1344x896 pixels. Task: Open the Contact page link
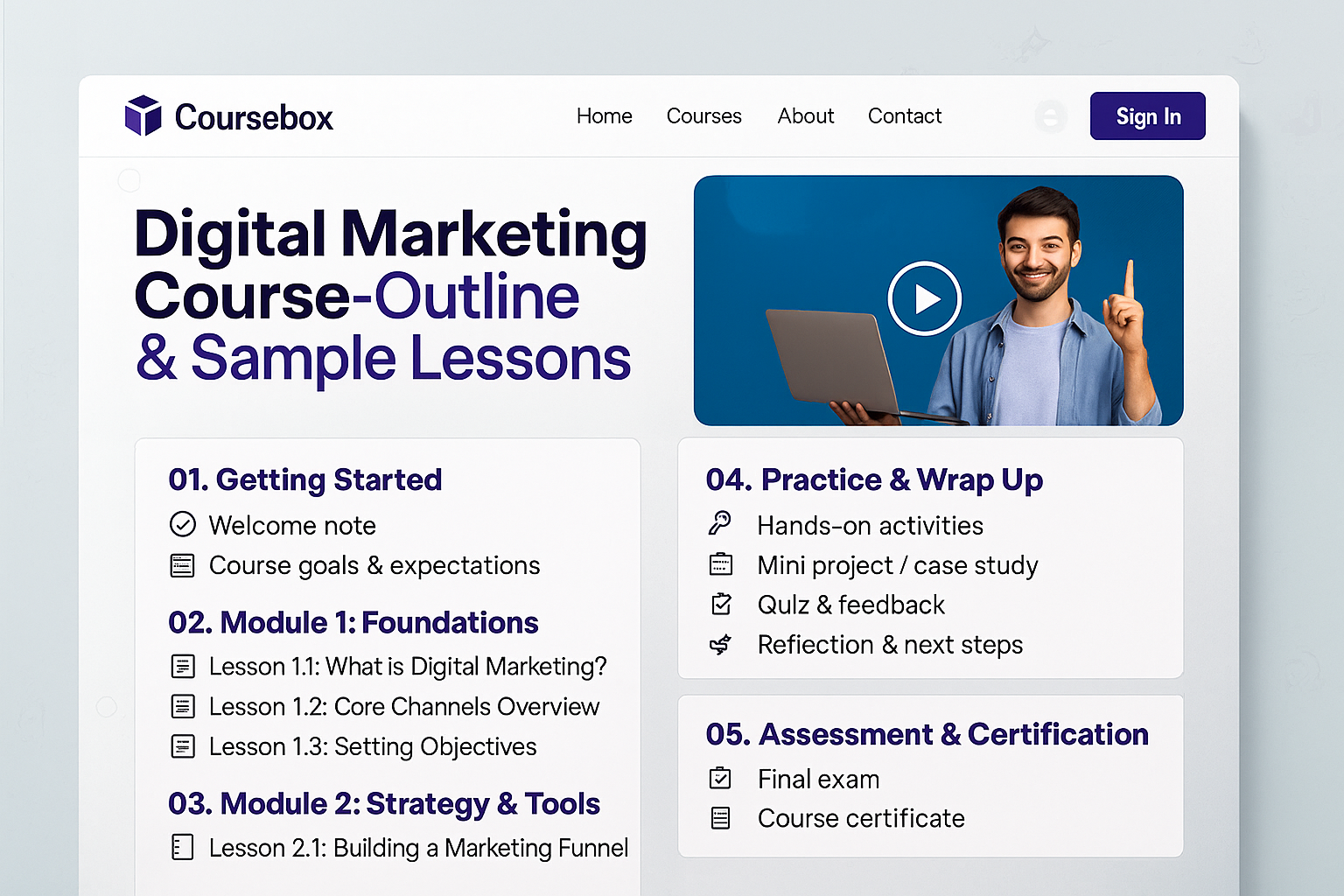coord(904,115)
